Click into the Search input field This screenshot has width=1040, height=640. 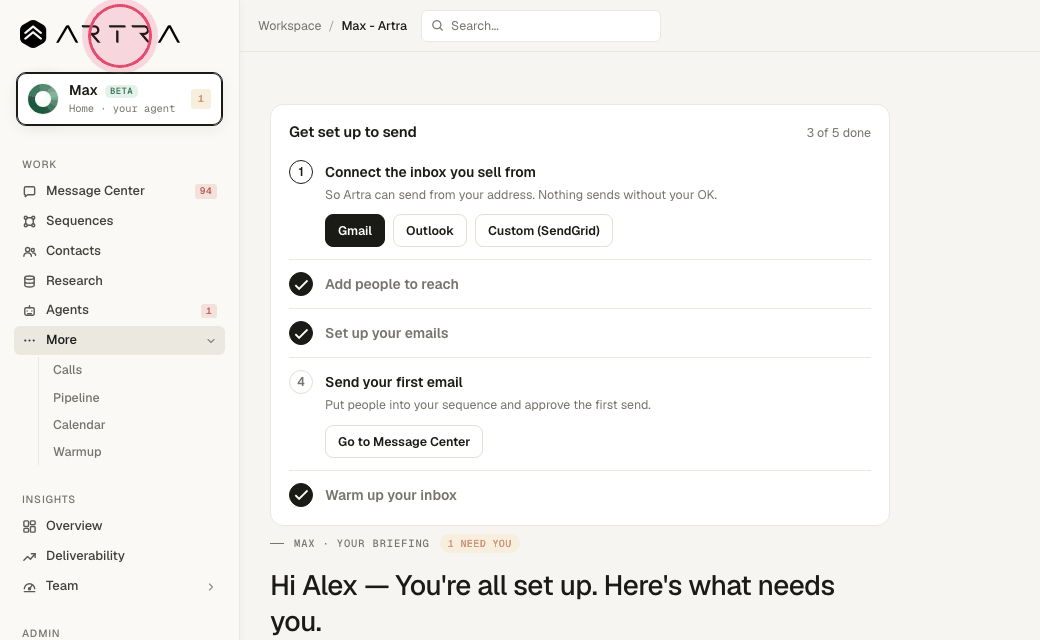[x=541, y=26]
